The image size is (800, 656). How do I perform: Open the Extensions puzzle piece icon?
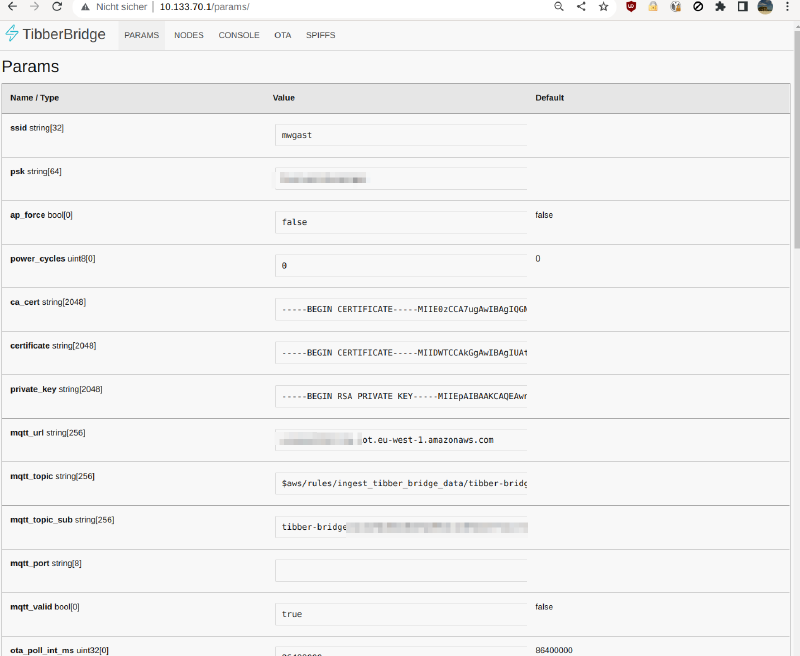720,6
